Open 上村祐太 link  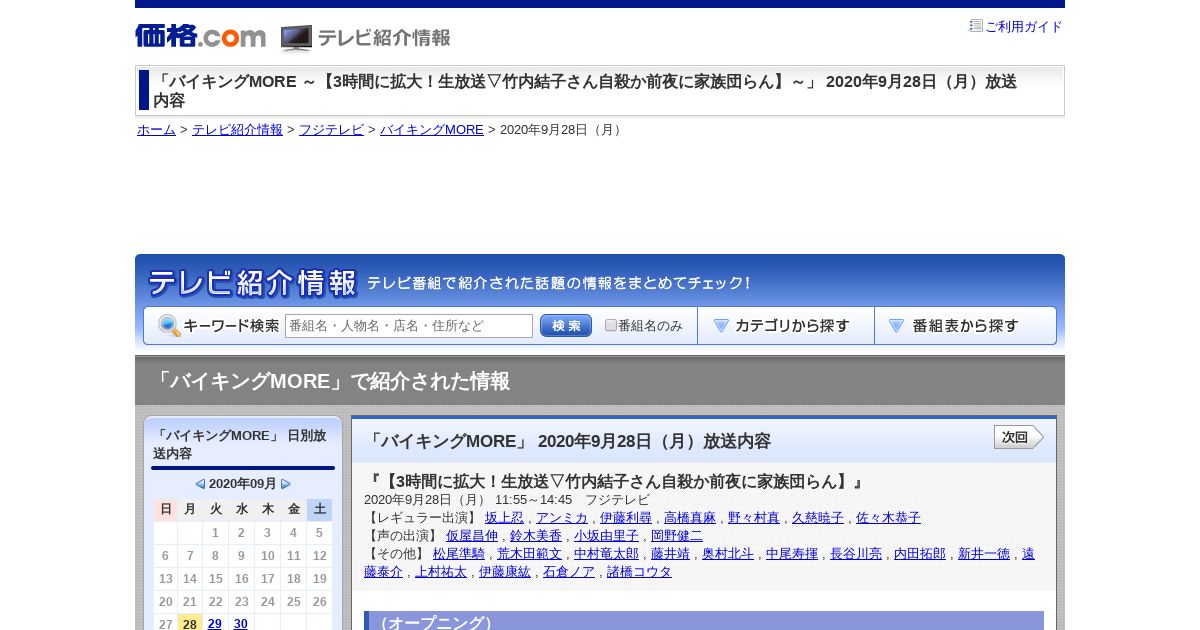[x=441, y=572]
